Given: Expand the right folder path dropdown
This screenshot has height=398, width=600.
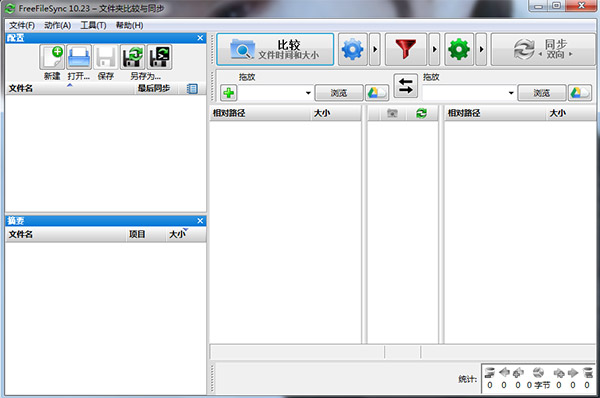Looking at the screenshot, I should [x=511, y=93].
